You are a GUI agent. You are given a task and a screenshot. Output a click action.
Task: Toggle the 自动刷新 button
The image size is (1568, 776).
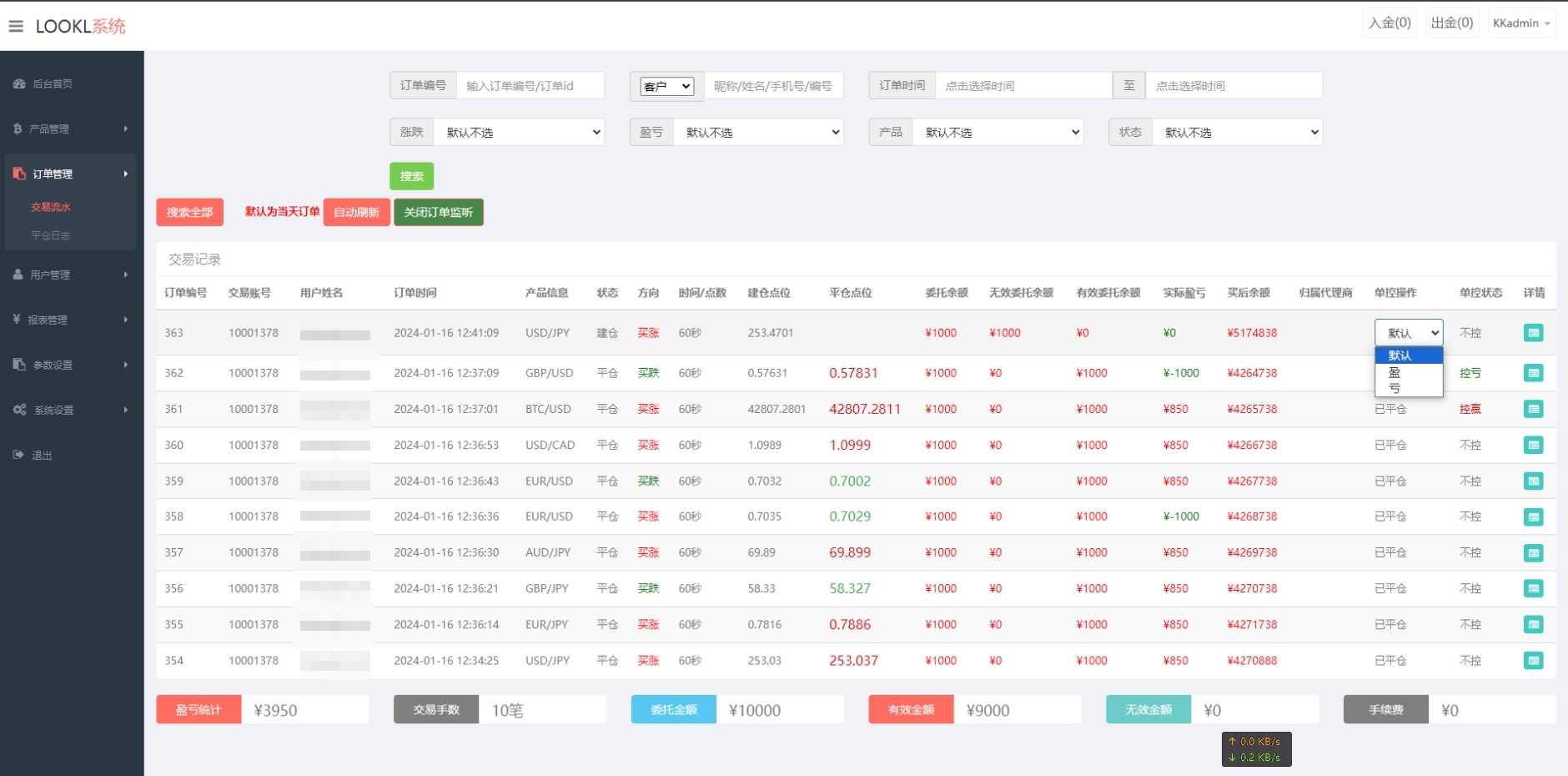[x=356, y=212]
